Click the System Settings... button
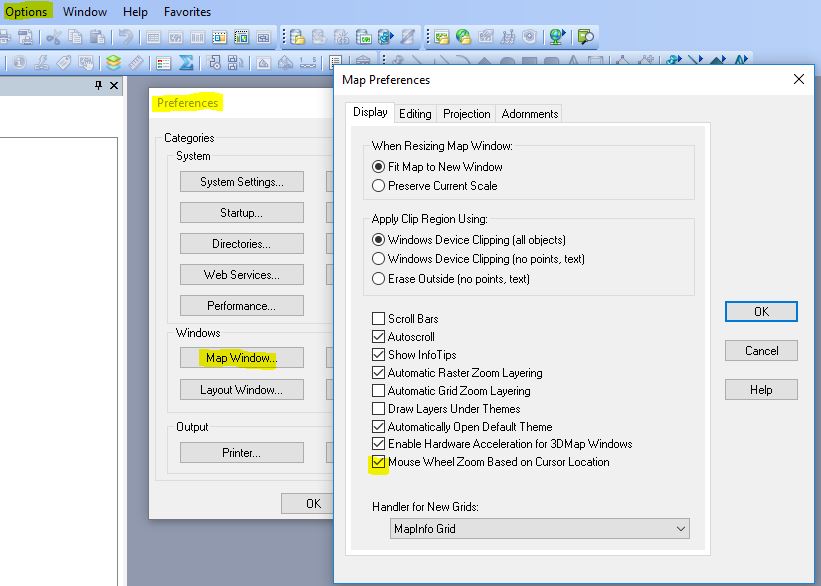Screen dimensions: 821x586 pos(241,182)
